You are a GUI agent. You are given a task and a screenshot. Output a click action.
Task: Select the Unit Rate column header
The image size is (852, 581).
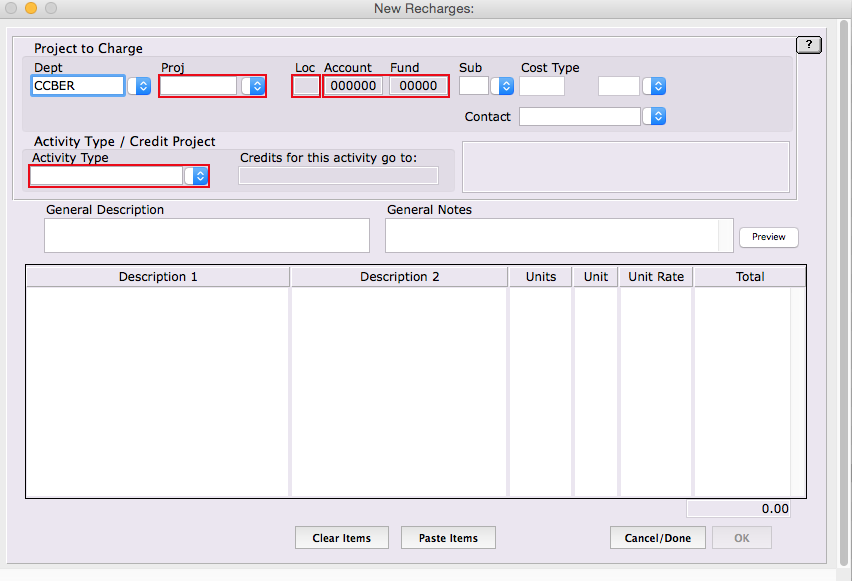pyautogui.click(x=656, y=277)
